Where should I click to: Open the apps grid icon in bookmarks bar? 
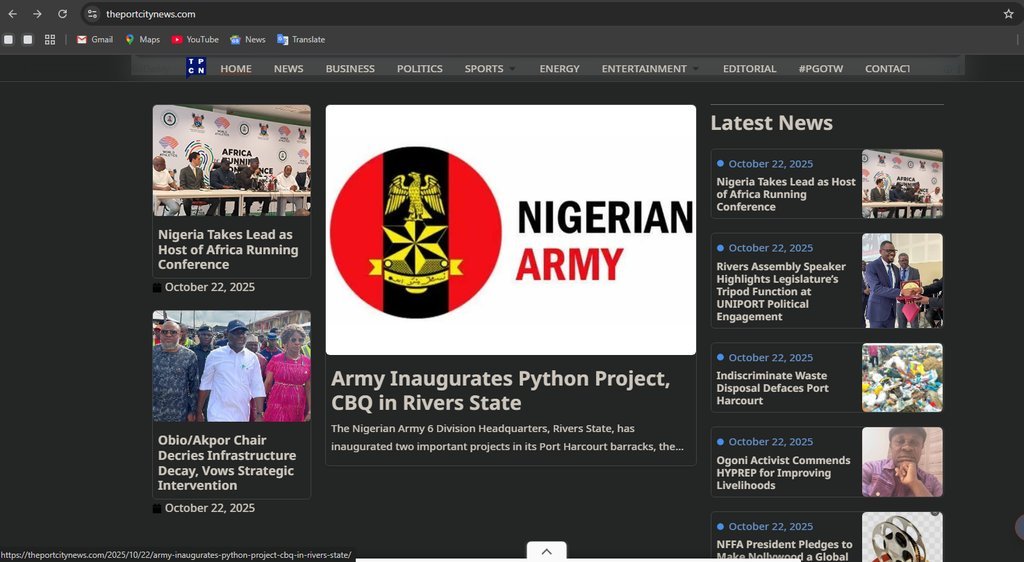point(50,40)
